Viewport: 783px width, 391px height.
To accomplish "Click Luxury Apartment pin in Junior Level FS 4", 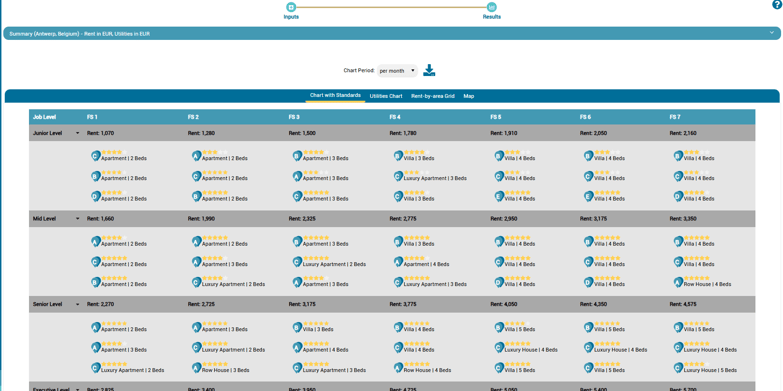I will pos(398,176).
